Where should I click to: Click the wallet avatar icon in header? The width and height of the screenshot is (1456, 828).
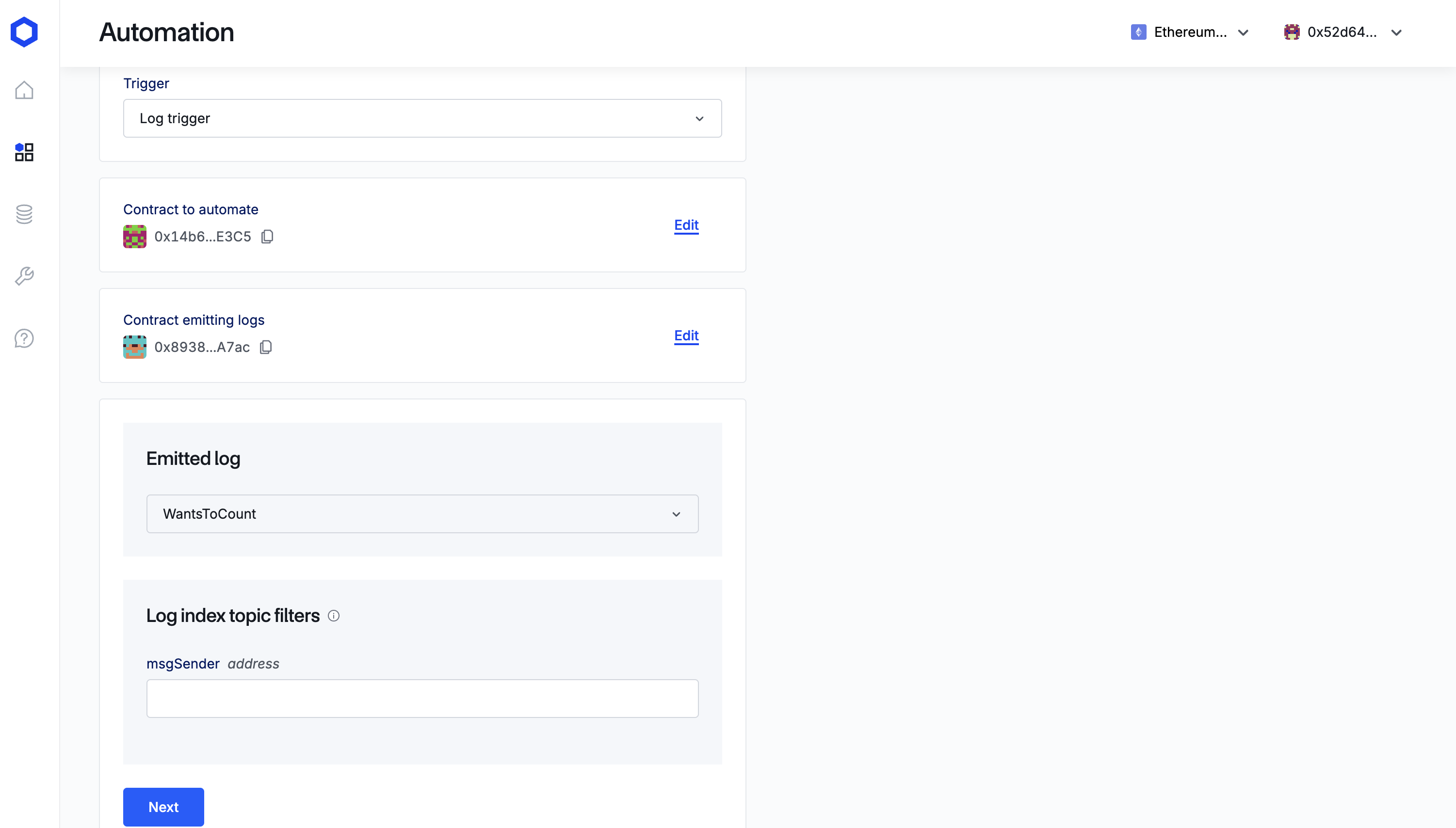click(1292, 32)
